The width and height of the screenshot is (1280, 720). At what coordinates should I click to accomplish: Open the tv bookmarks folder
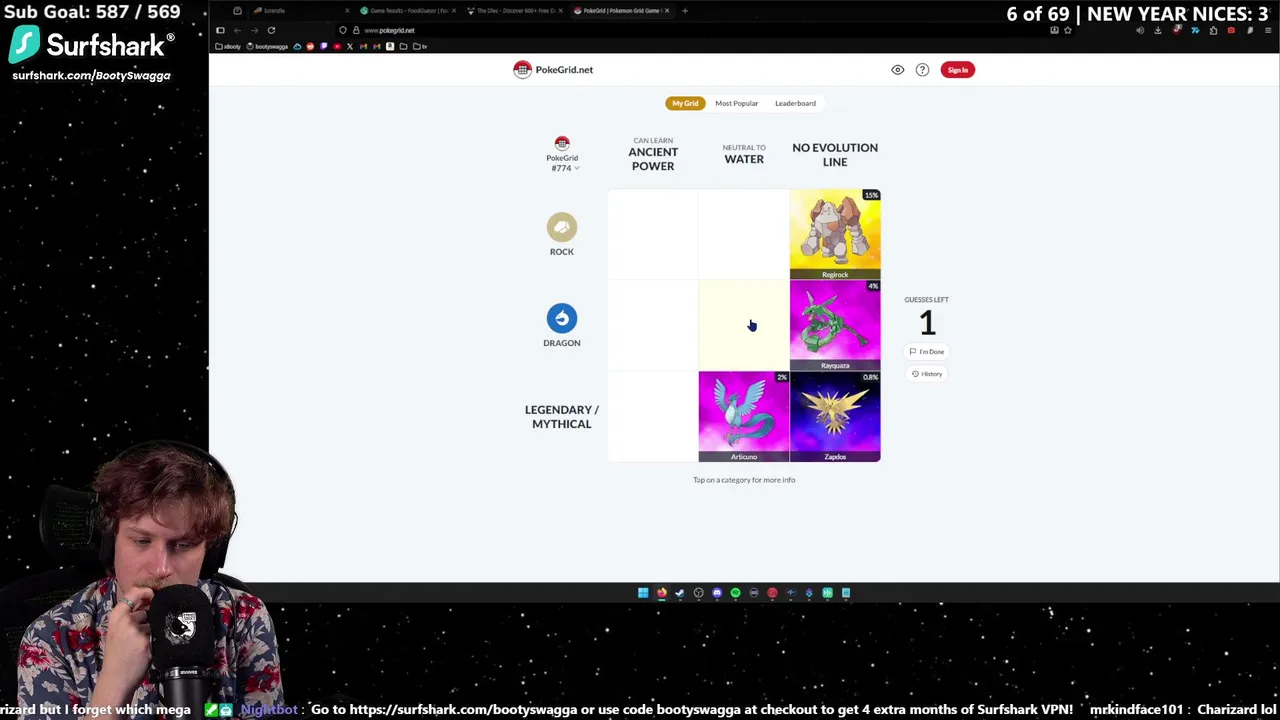click(x=420, y=47)
